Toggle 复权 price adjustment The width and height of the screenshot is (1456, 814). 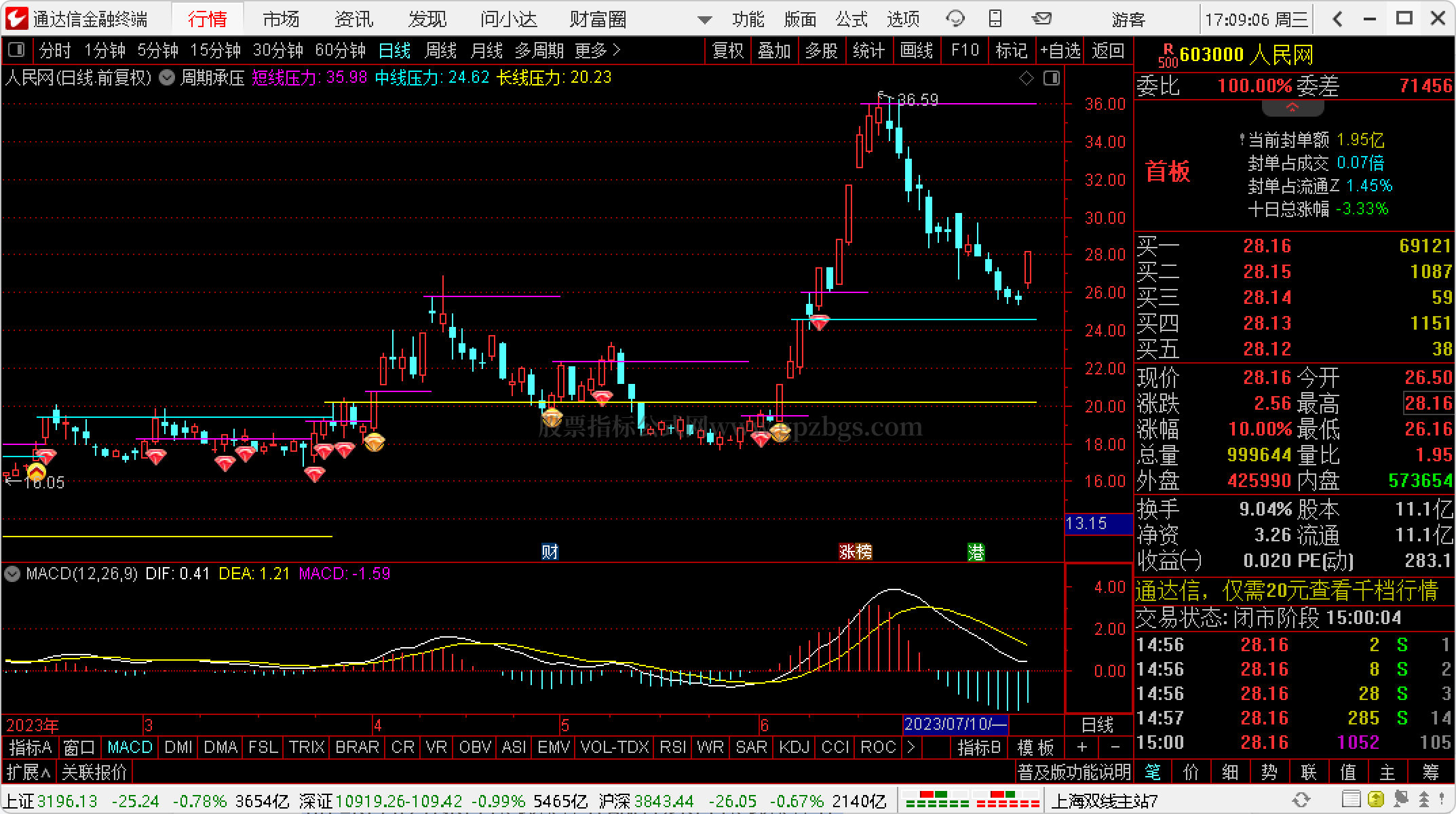pos(728,51)
